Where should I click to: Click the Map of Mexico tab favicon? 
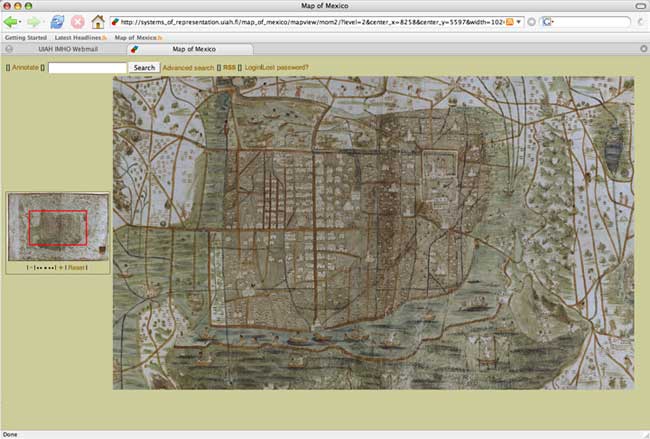[x=134, y=49]
